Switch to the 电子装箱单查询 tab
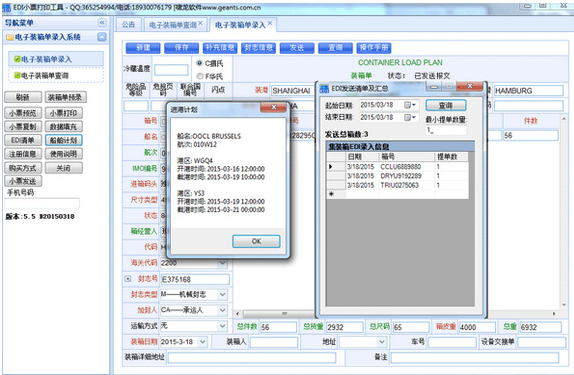This screenshot has height=375, width=574. pos(173,25)
